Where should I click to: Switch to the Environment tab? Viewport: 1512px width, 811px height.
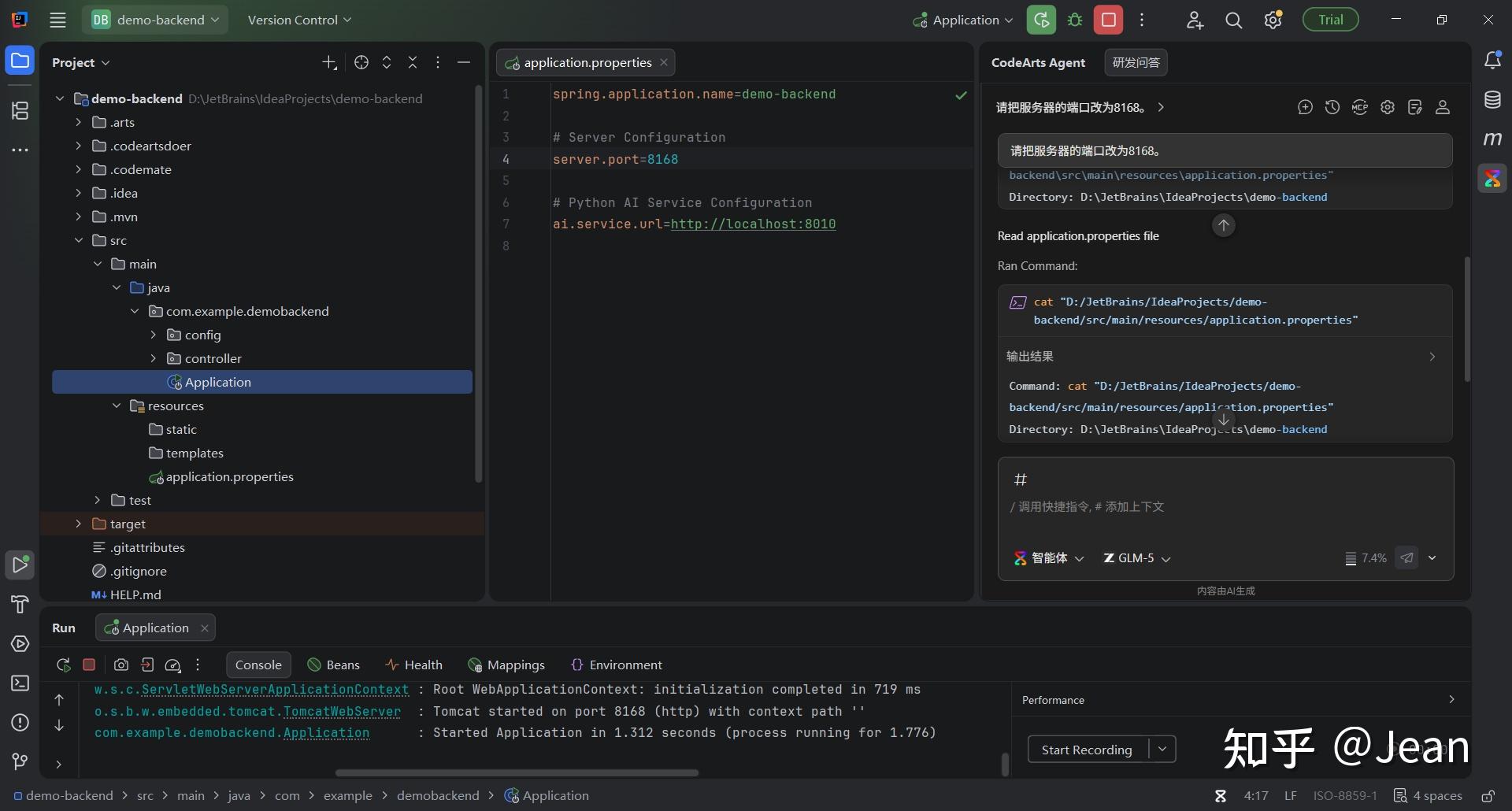[x=617, y=665]
